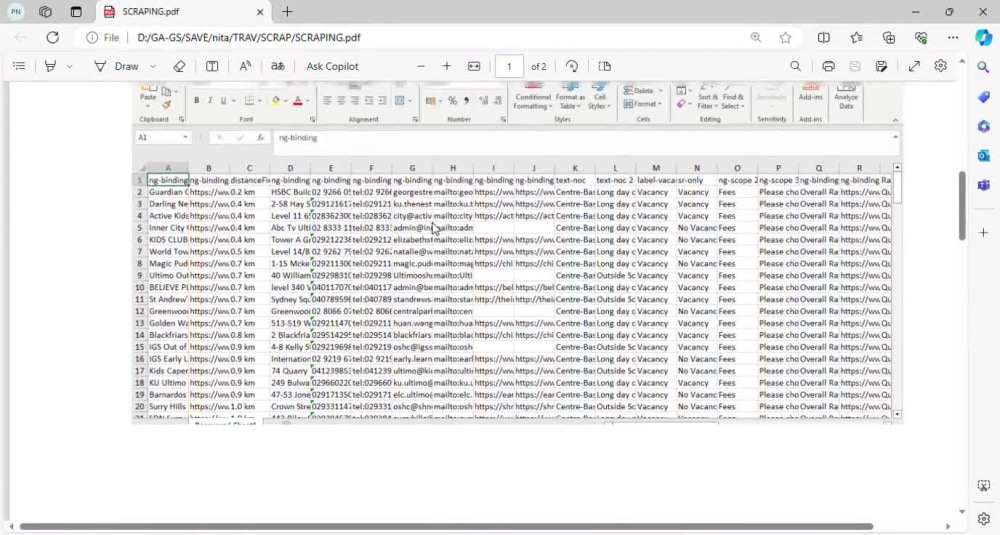The width and height of the screenshot is (1000, 535).
Task: Open the Translate tool
Action: [x=277, y=66]
